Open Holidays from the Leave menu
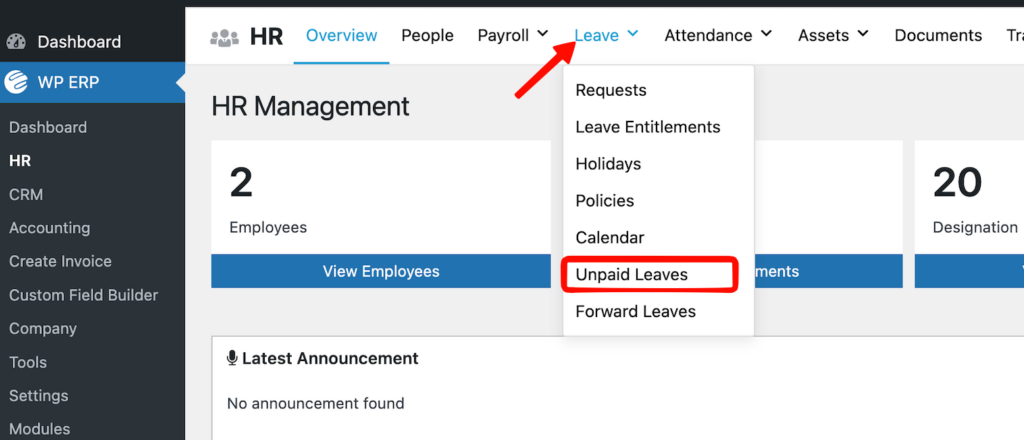This screenshot has width=1024, height=440. [x=608, y=164]
